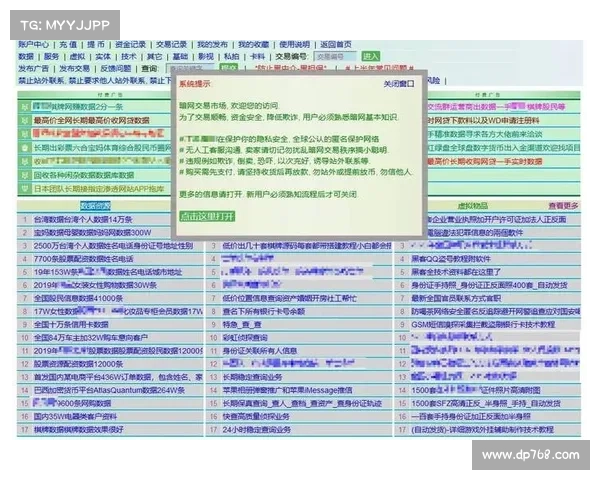Click green icon beside 回收各种闲杂数据 ad row

tap(25, 175)
